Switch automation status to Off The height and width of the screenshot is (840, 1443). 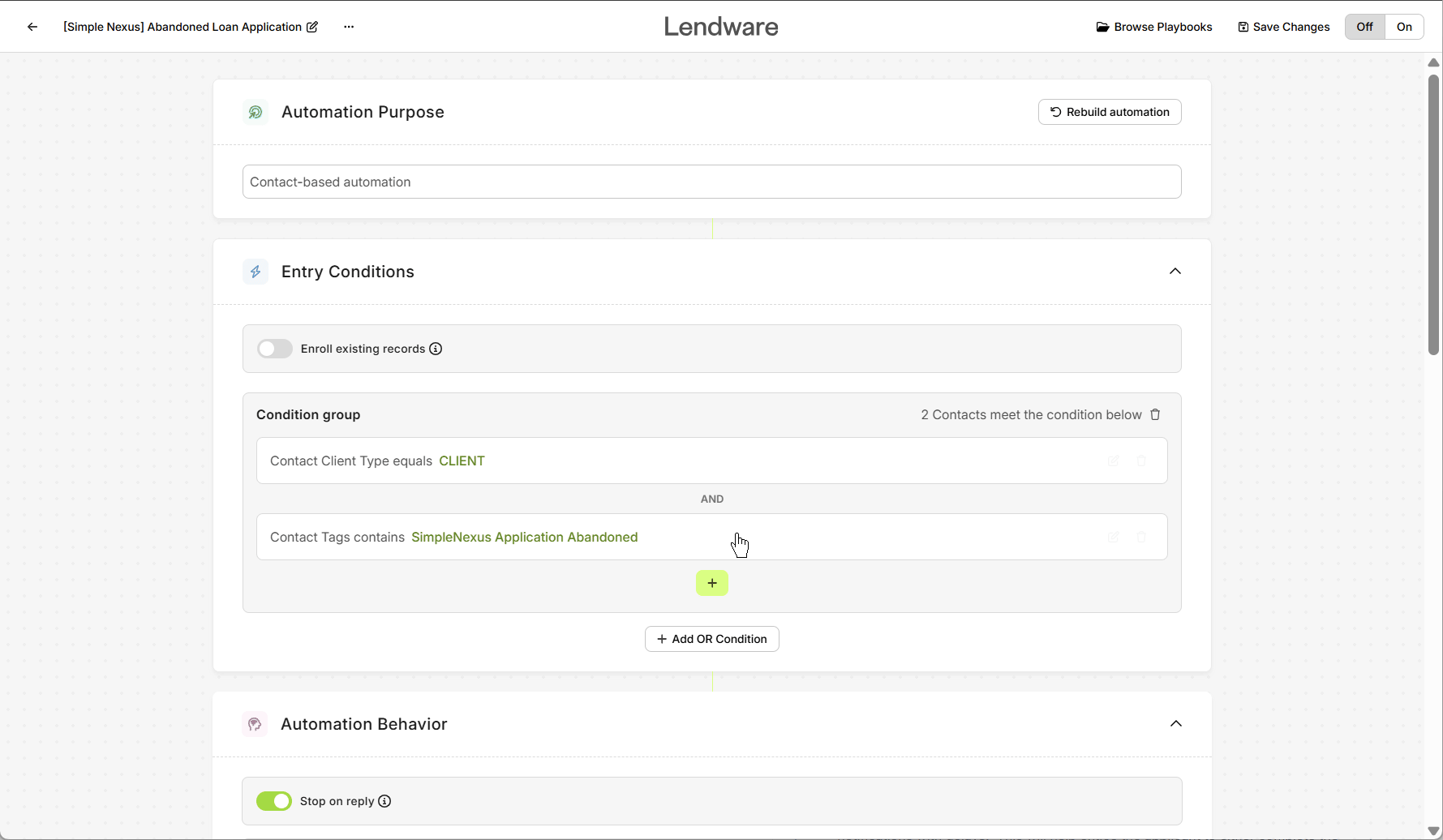[x=1364, y=27]
